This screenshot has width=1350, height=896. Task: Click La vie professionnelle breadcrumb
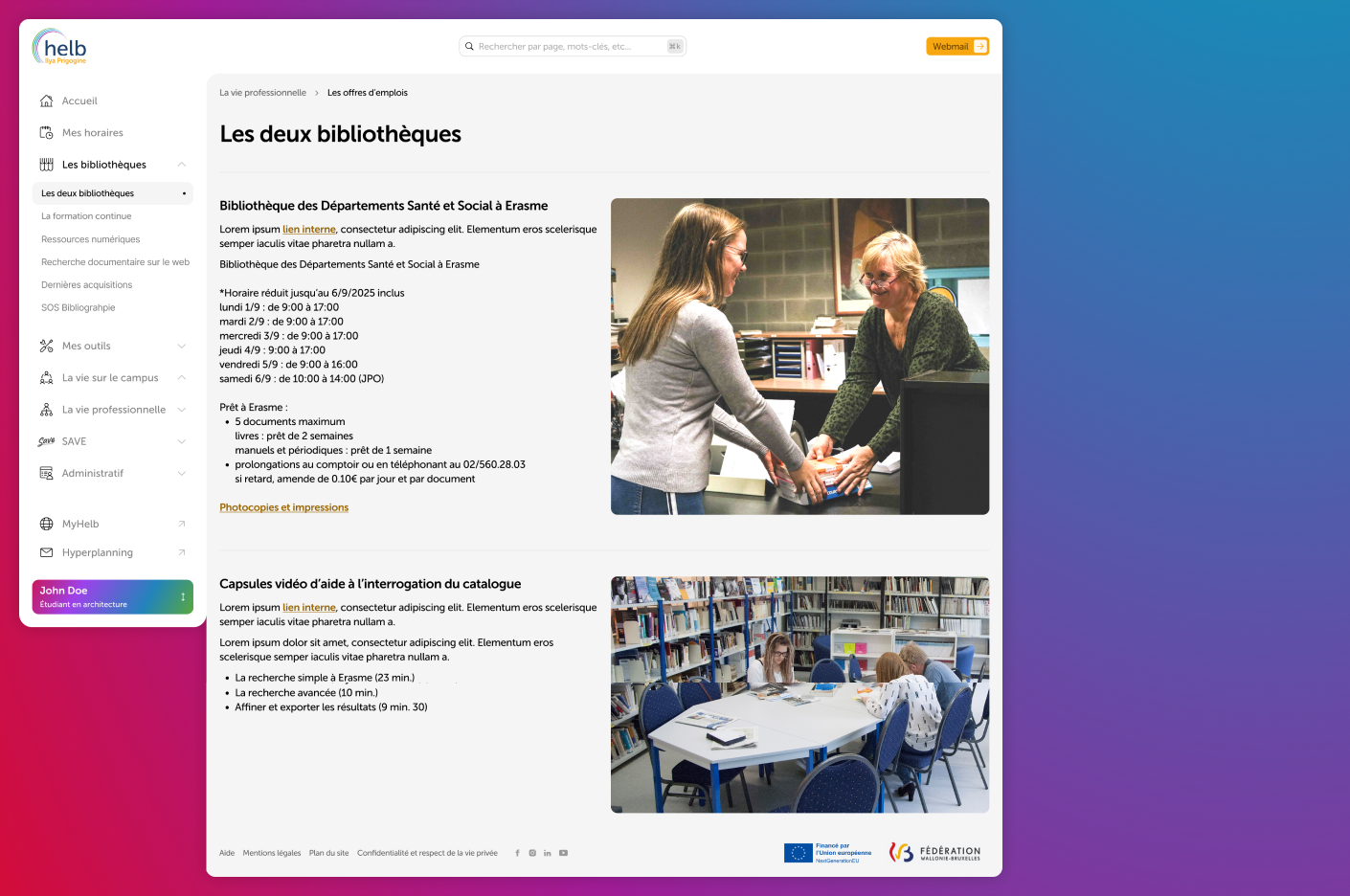262,93
